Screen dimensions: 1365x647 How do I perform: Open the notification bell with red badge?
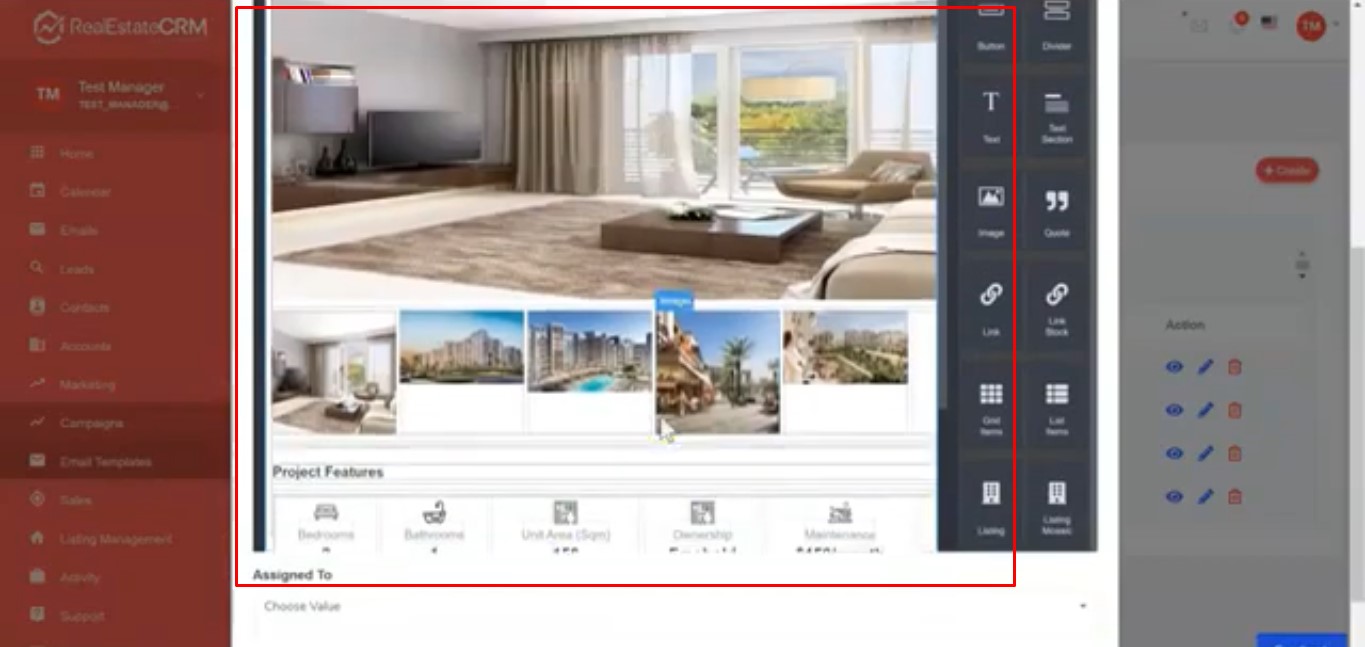pyautogui.click(x=1238, y=26)
